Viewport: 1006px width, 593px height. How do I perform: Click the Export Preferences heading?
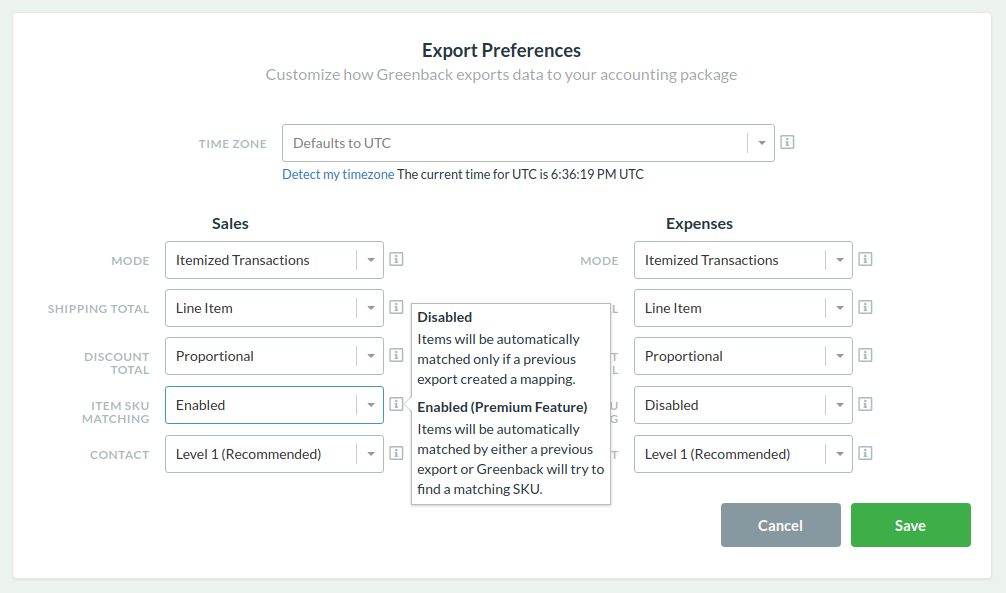click(x=501, y=50)
